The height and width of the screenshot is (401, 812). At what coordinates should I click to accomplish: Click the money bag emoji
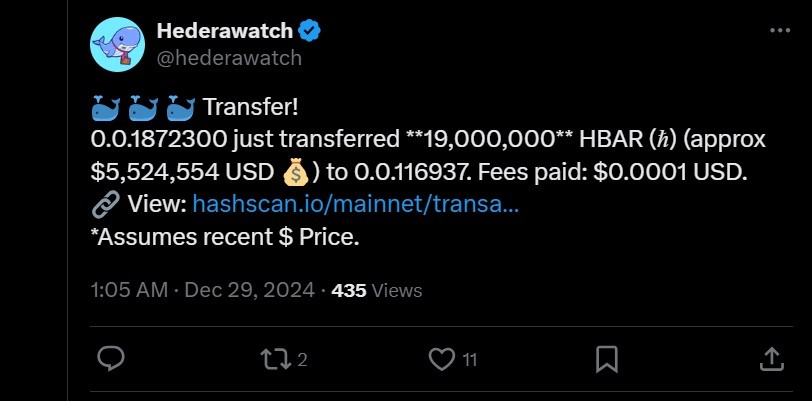point(295,171)
